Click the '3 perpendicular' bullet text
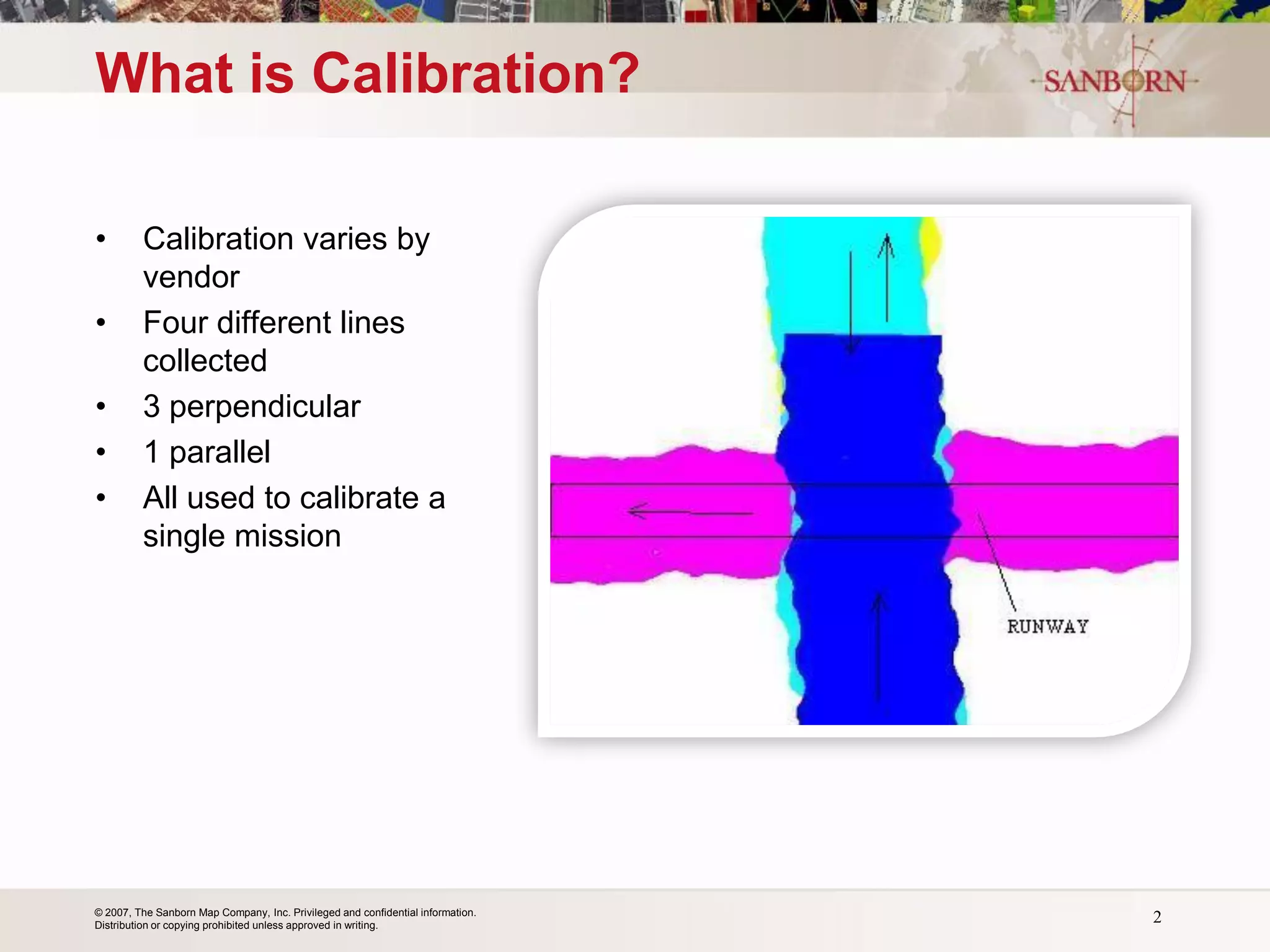 (x=251, y=407)
